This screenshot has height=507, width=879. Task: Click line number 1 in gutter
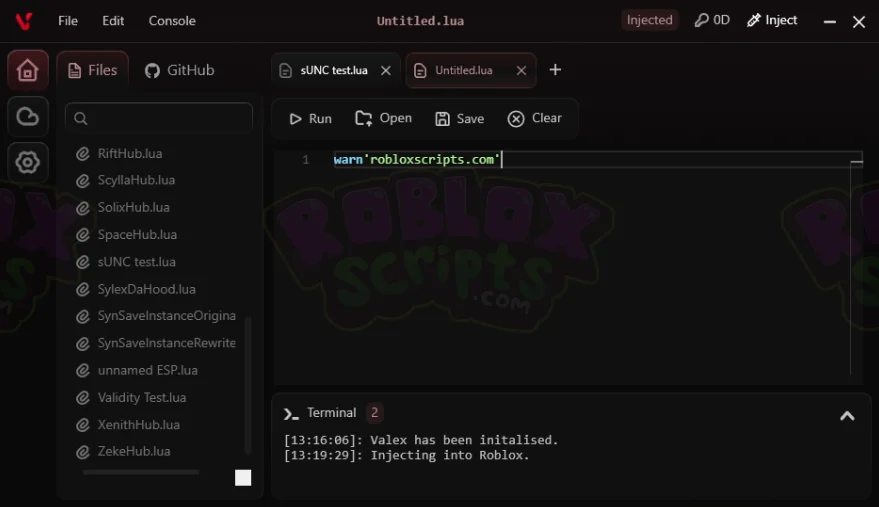[306, 160]
